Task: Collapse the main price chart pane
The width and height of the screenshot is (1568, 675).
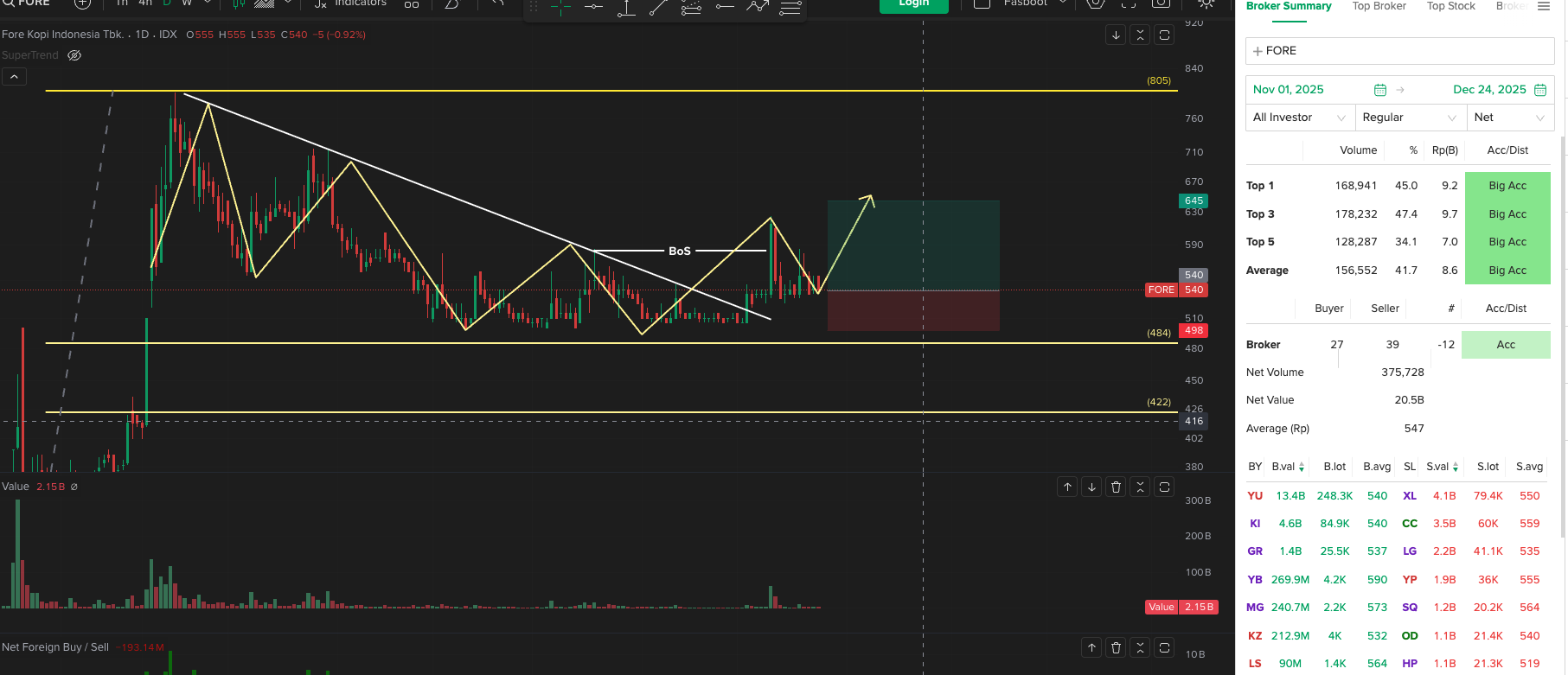Action: tap(1140, 35)
